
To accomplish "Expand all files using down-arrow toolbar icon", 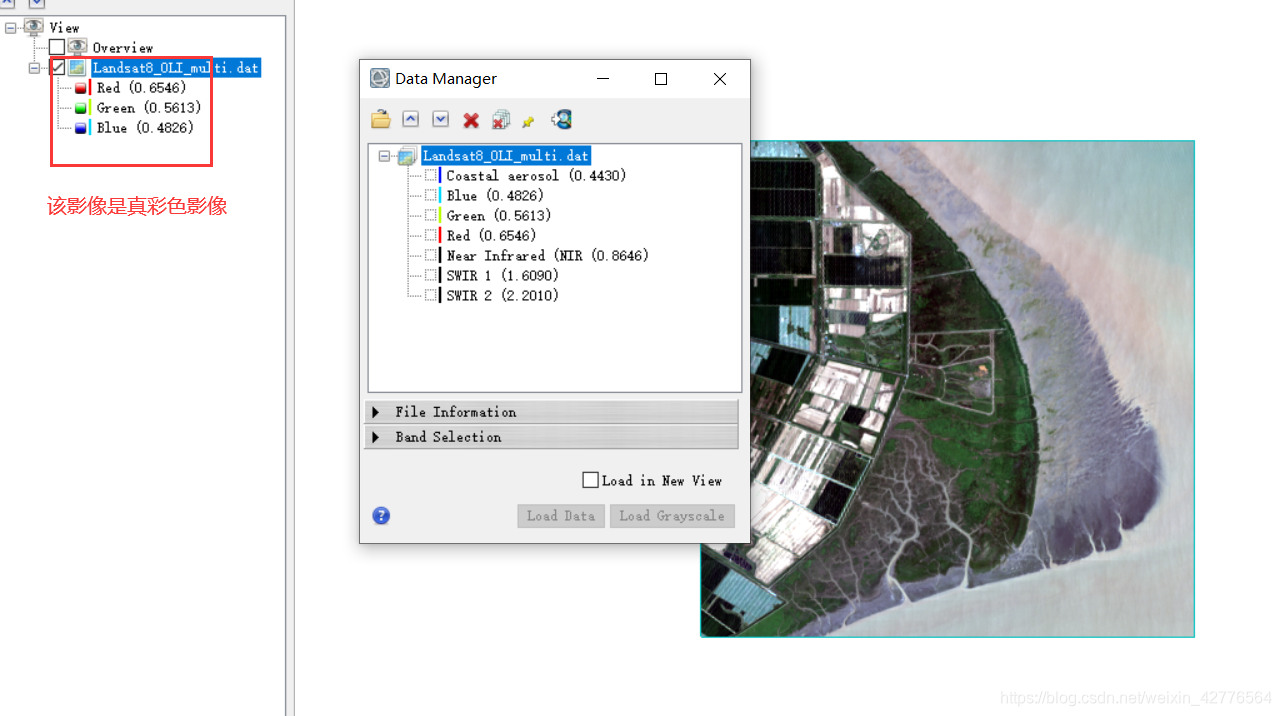I will pyautogui.click(x=440, y=119).
